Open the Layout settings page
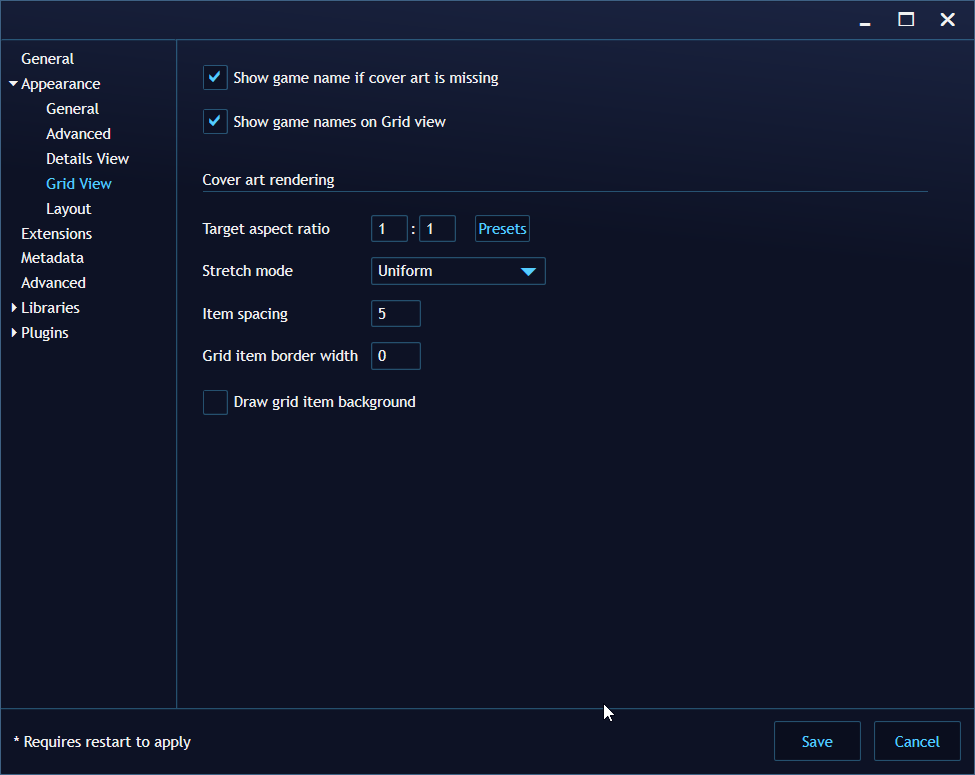Image resolution: width=975 pixels, height=775 pixels. [68, 208]
